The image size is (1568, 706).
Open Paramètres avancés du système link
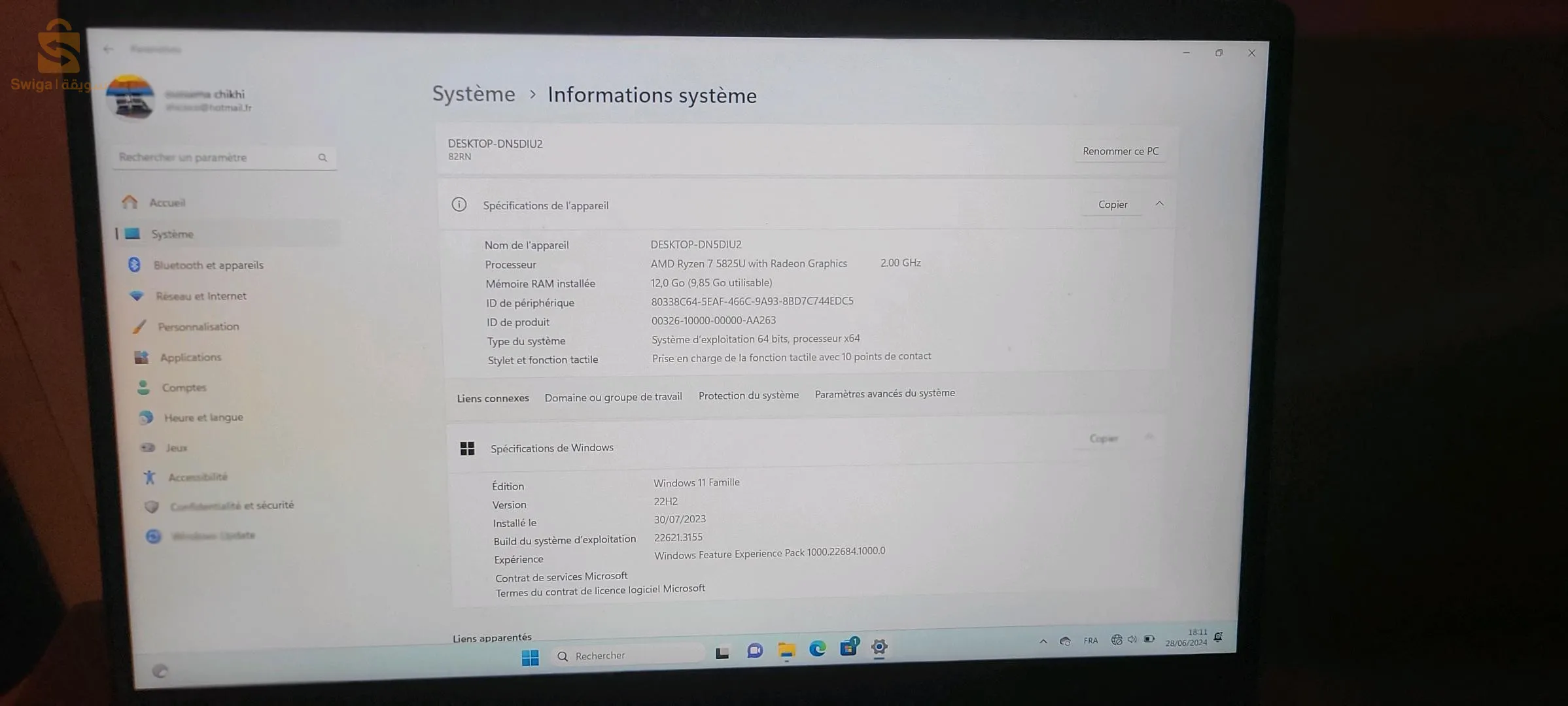coord(884,394)
